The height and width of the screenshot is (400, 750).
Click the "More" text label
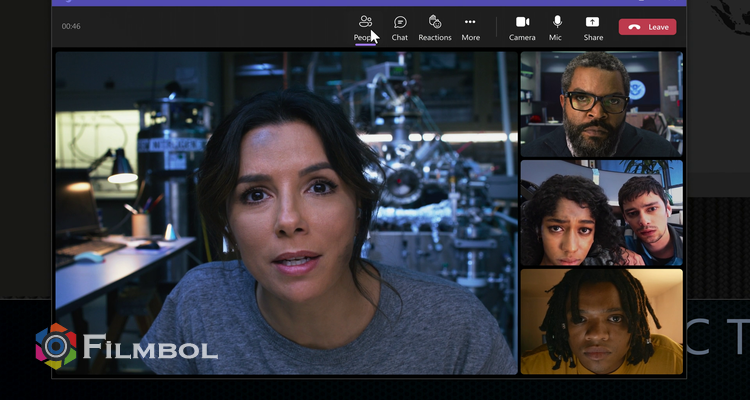click(470, 38)
